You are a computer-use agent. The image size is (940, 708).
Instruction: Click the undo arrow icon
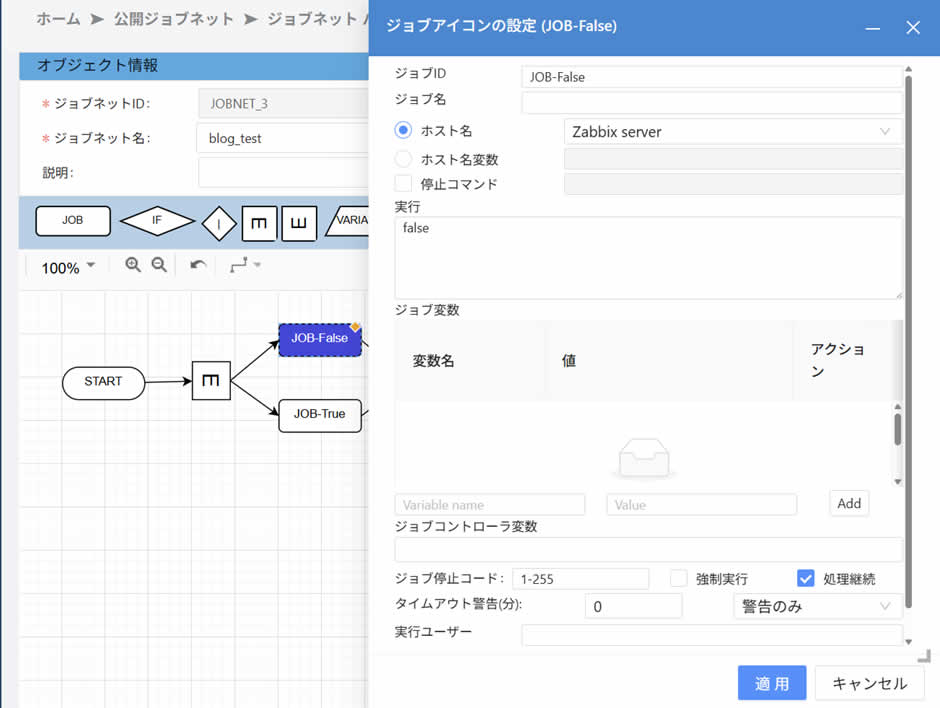click(x=198, y=266)
